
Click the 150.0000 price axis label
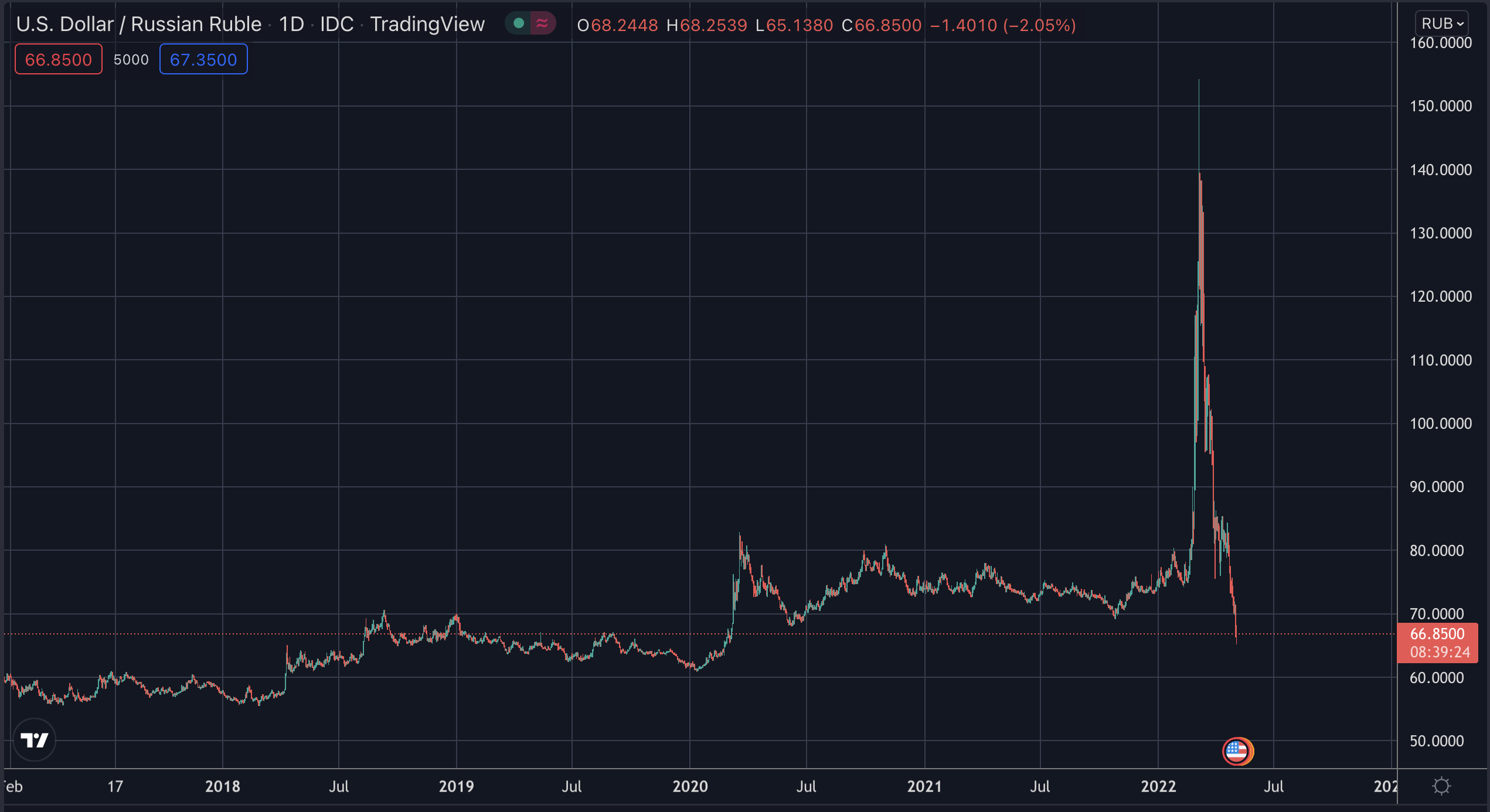coord(1441,106)
